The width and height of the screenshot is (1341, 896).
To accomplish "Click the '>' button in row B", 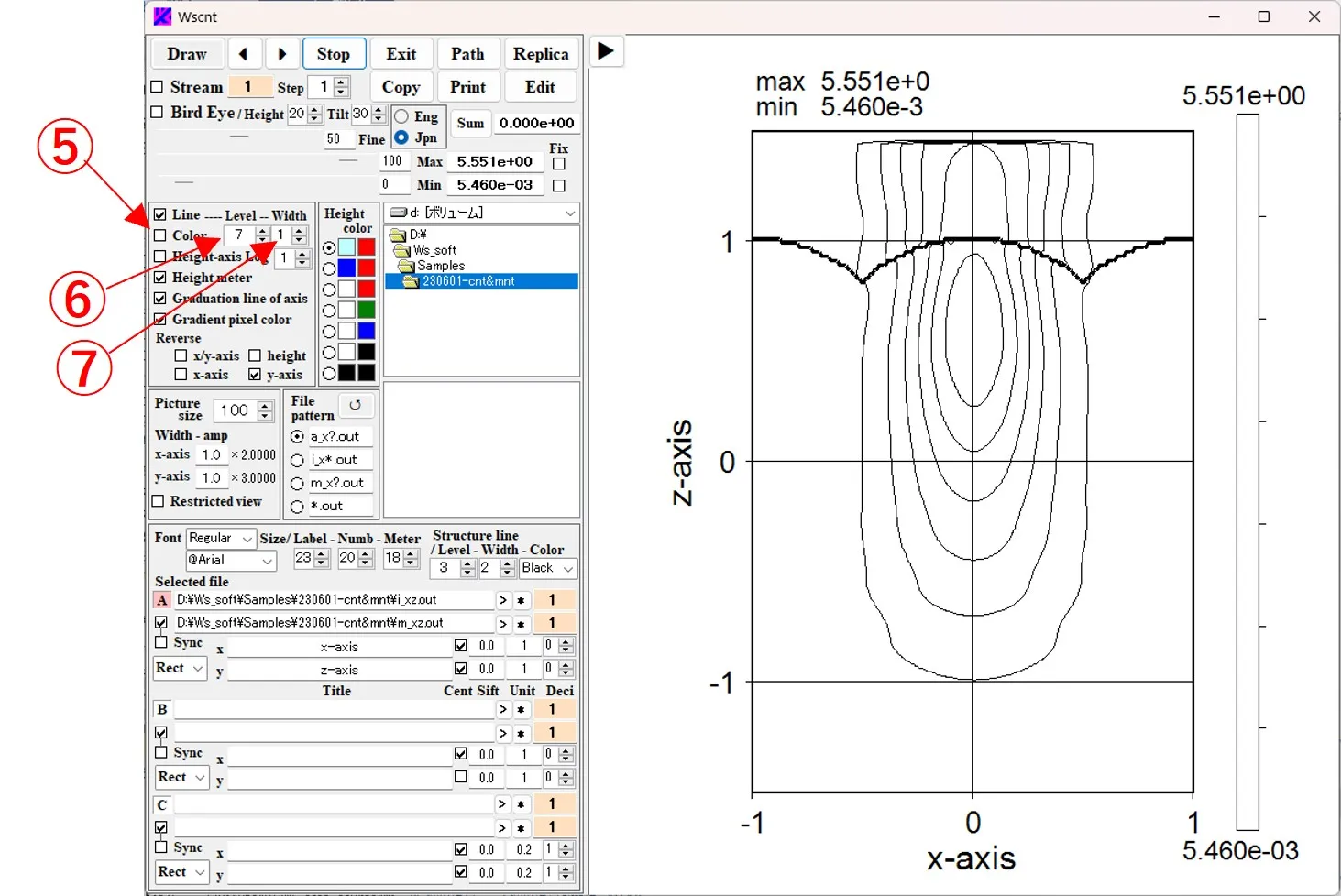I will tap(502, 709).
